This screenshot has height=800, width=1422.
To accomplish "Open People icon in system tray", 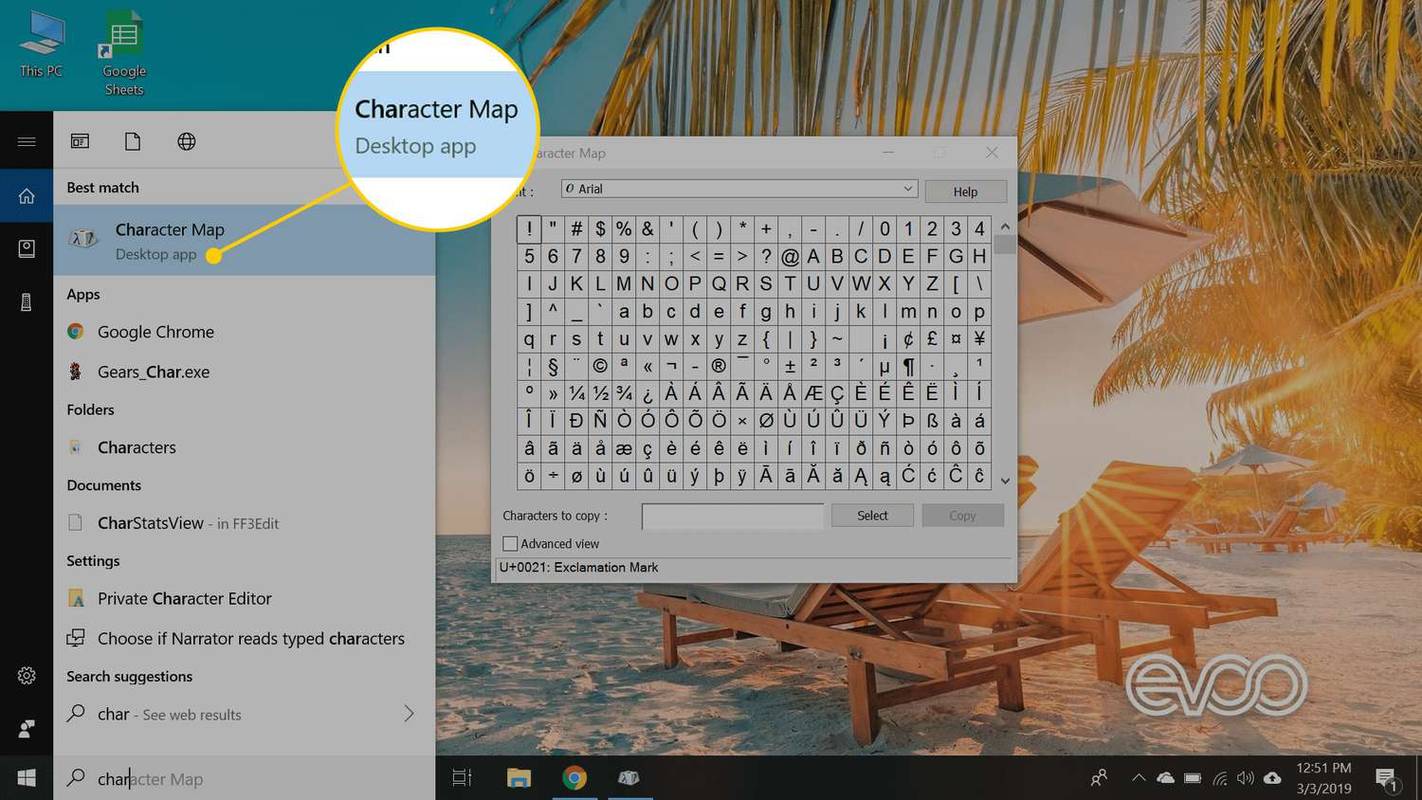I will click(1100, 778).
